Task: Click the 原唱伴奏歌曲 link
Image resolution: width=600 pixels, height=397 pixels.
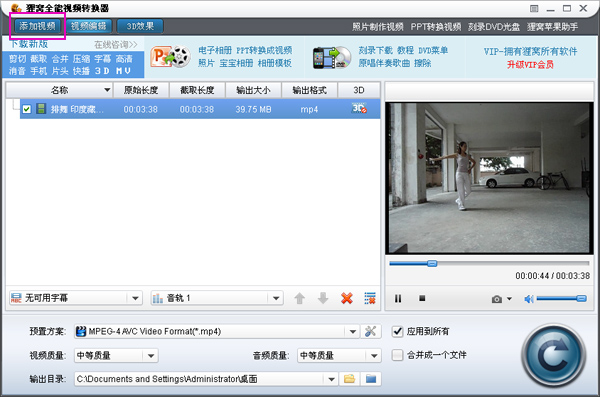Action: point(384,63)
